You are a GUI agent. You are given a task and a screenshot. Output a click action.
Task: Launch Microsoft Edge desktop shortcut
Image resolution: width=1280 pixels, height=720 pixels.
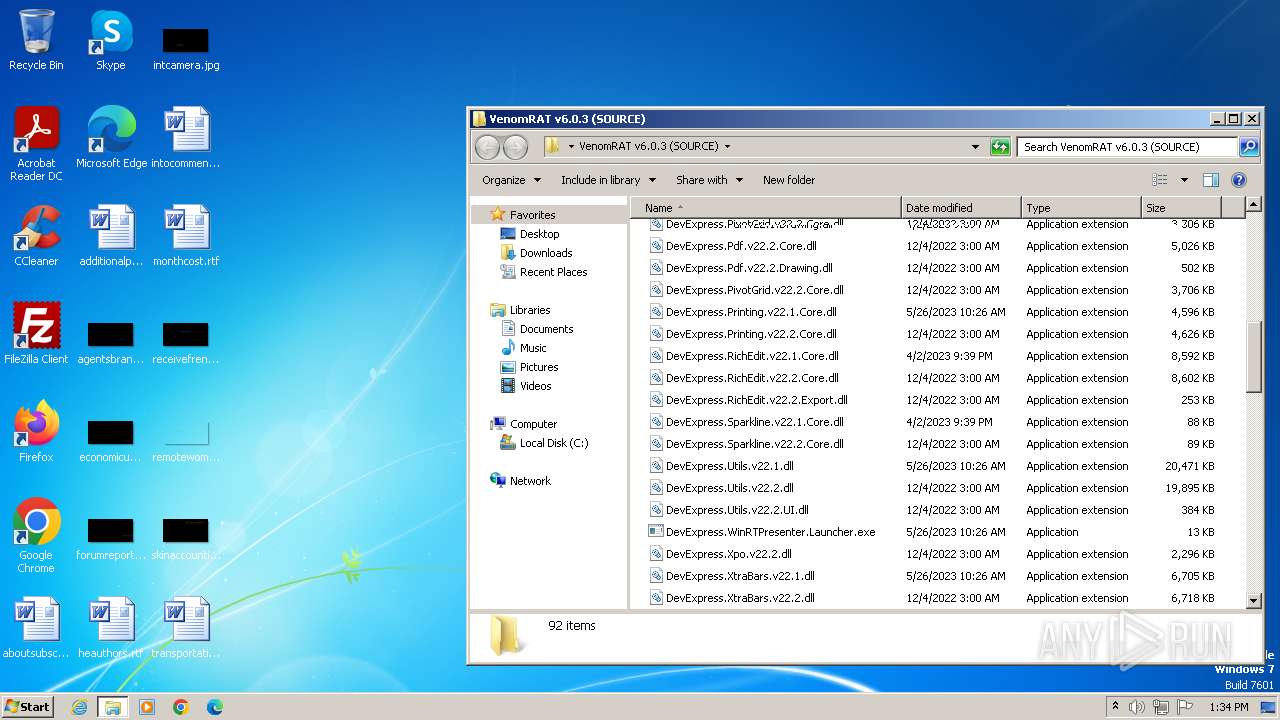(111, 137)
